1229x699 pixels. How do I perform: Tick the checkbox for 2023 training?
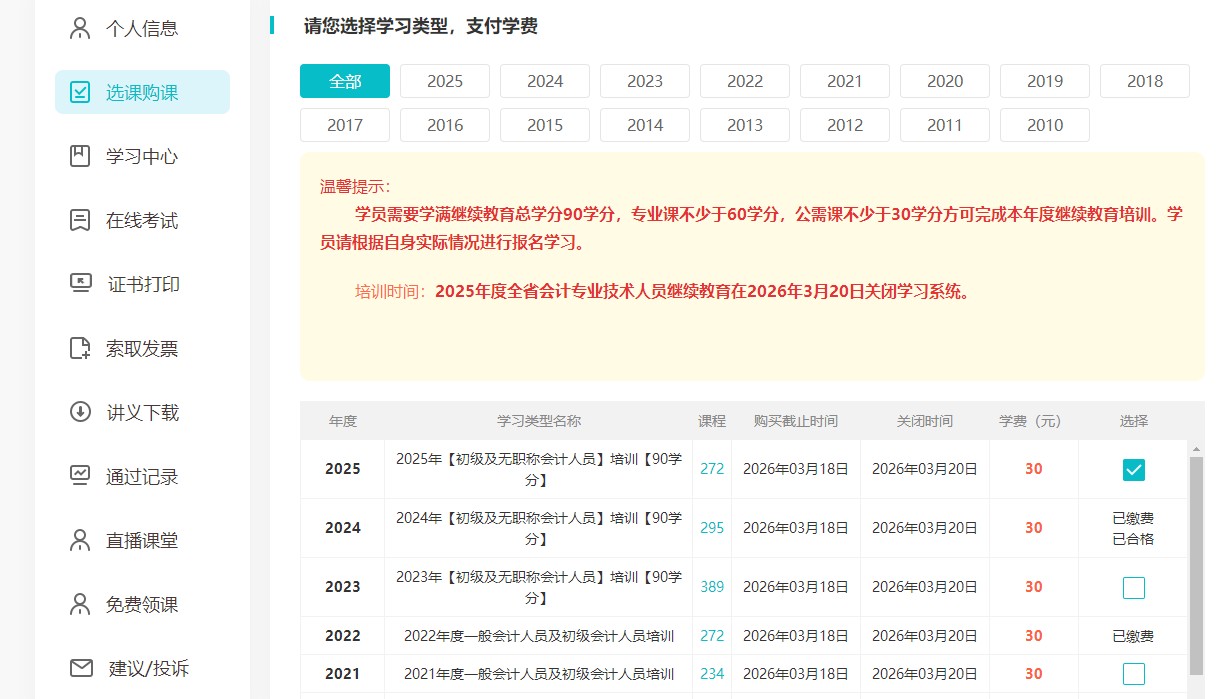click(x=1133, y=587)
